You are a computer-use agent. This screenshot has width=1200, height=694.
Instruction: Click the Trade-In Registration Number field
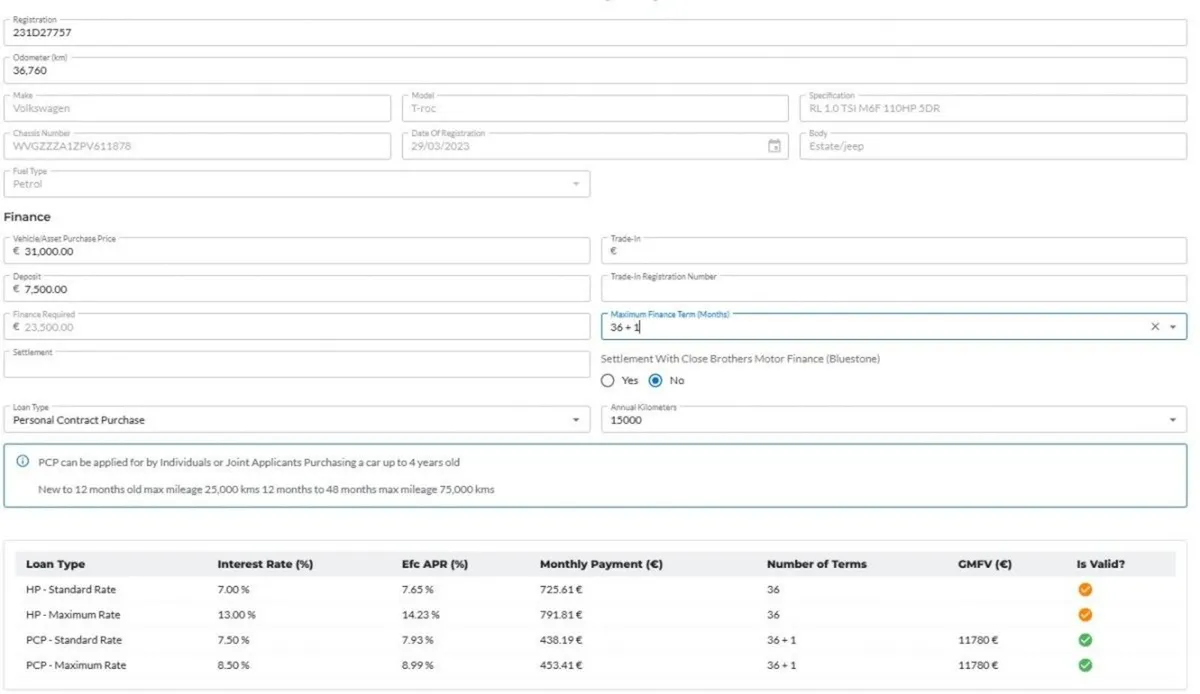[x=895, y=289]
